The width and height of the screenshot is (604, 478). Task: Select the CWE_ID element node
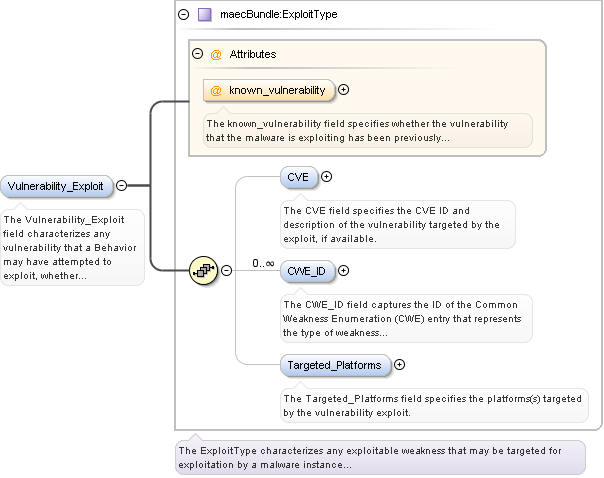tap(306, 270)
